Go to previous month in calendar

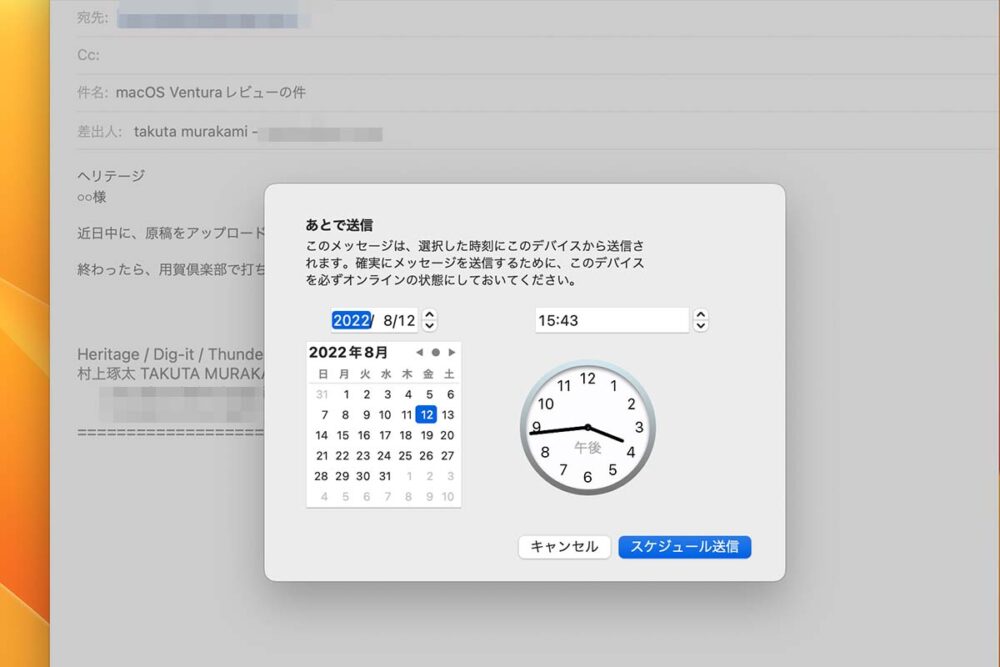pos(419,352)
